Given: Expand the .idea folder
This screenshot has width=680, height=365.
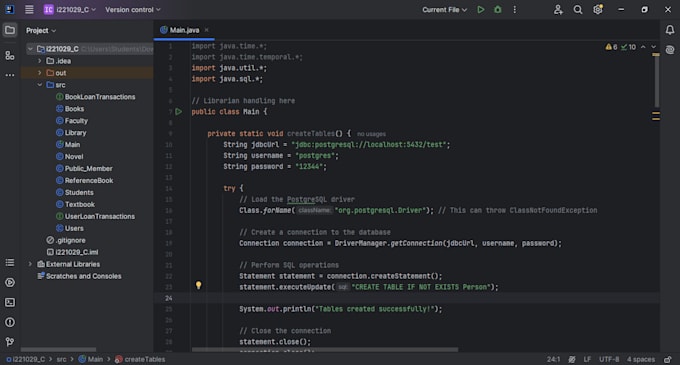Looking at the screenshot, I should [x=39, y=61].
